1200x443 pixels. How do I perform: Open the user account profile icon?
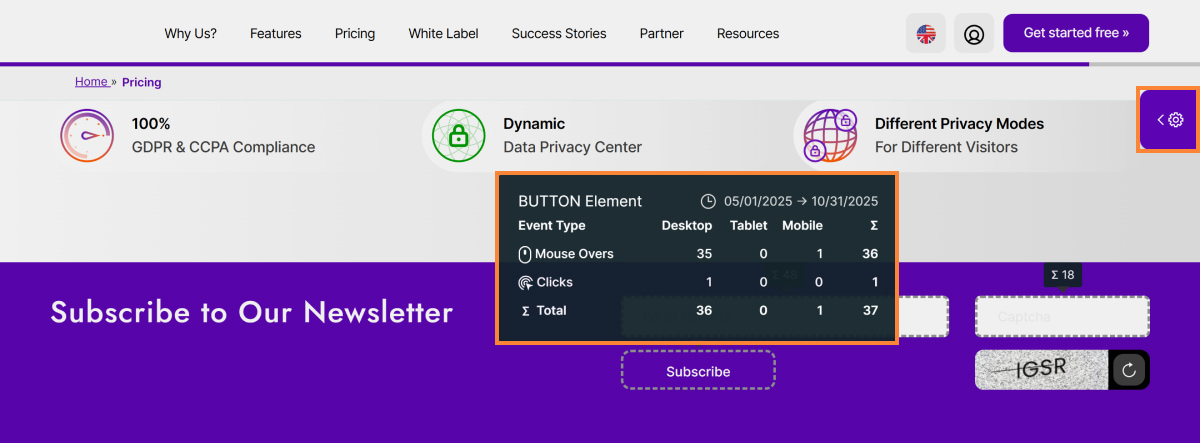pos(973,33)
